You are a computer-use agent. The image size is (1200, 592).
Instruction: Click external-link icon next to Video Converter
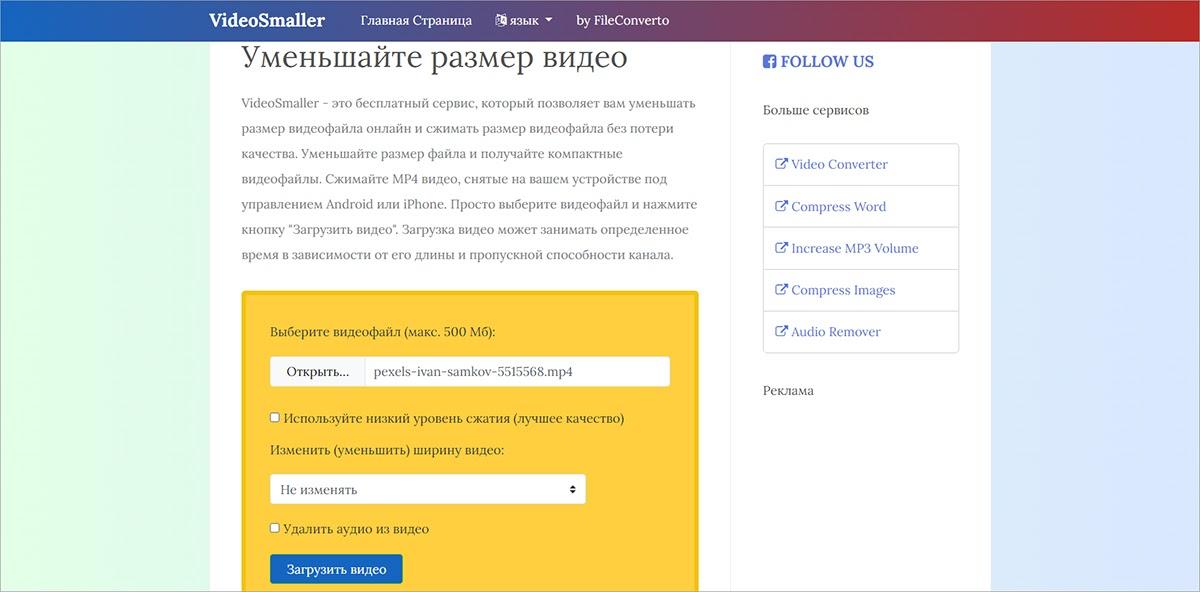(x=782, y=164)
